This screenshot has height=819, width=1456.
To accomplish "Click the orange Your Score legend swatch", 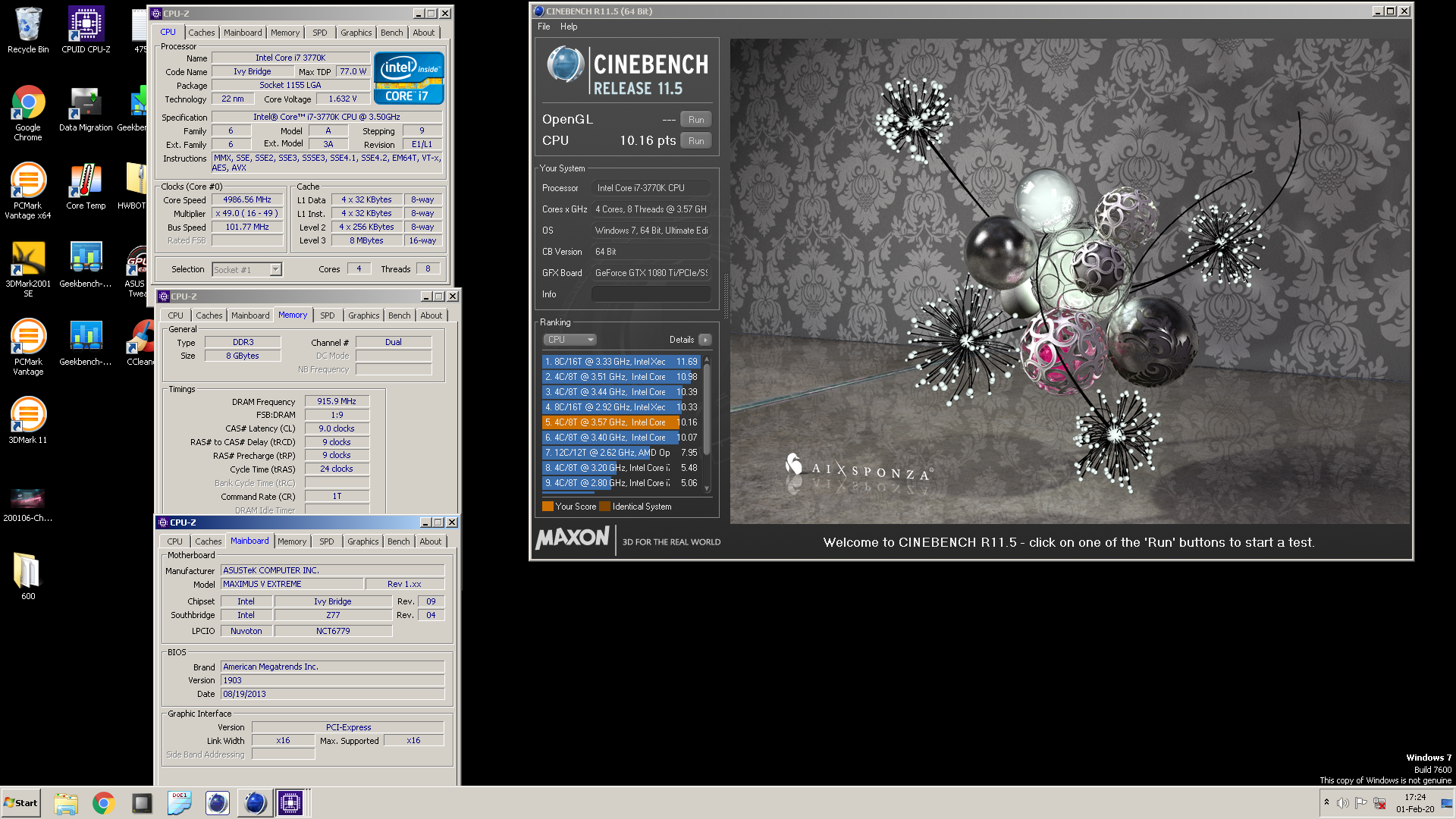I will (548, 507).
